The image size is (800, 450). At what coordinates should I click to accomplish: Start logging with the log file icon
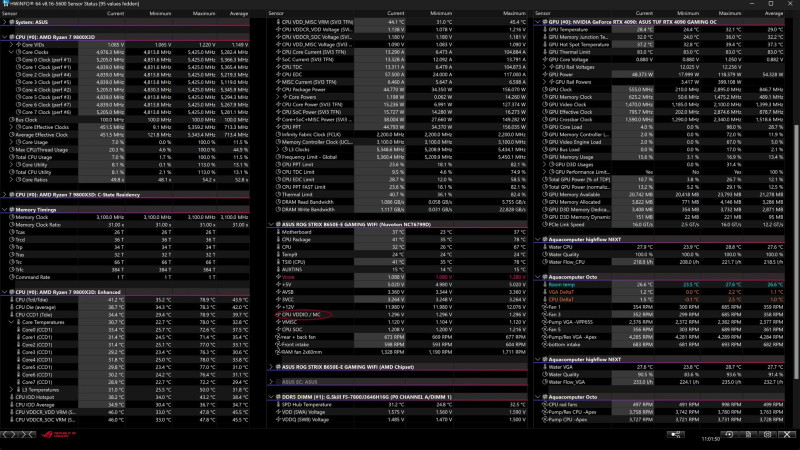[x=748, y=434]
